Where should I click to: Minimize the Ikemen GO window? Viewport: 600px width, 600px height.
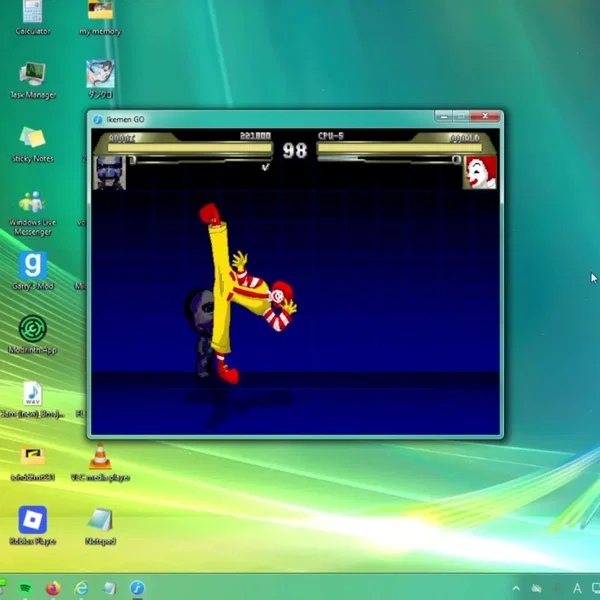[x=443, y=116]
